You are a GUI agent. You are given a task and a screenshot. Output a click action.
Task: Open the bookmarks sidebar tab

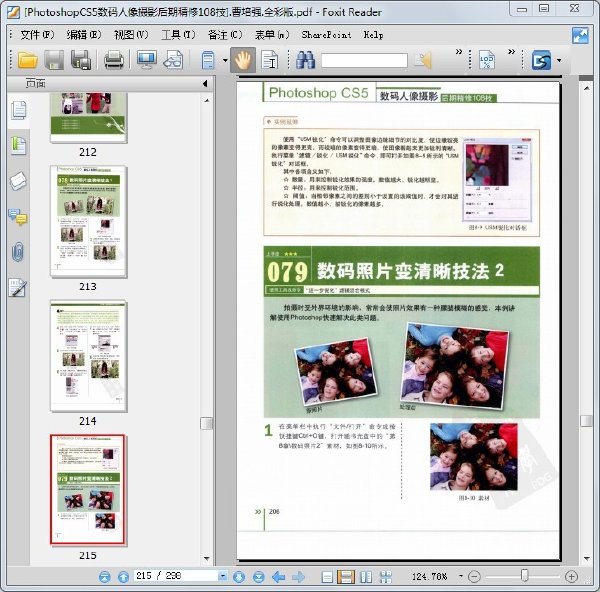pos(18,145)
